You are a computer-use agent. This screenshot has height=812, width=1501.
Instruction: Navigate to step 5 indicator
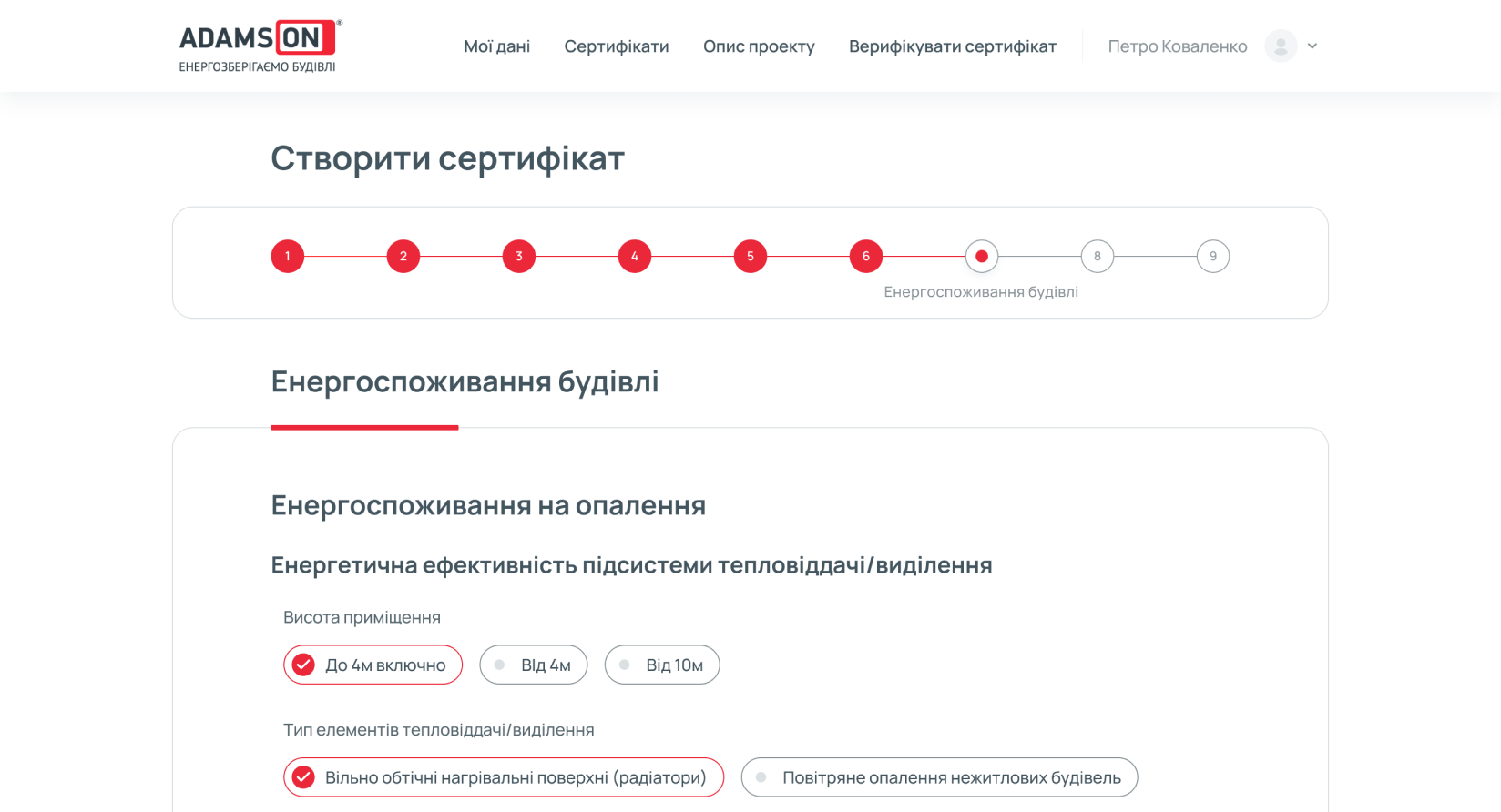(x=750, y=257)
